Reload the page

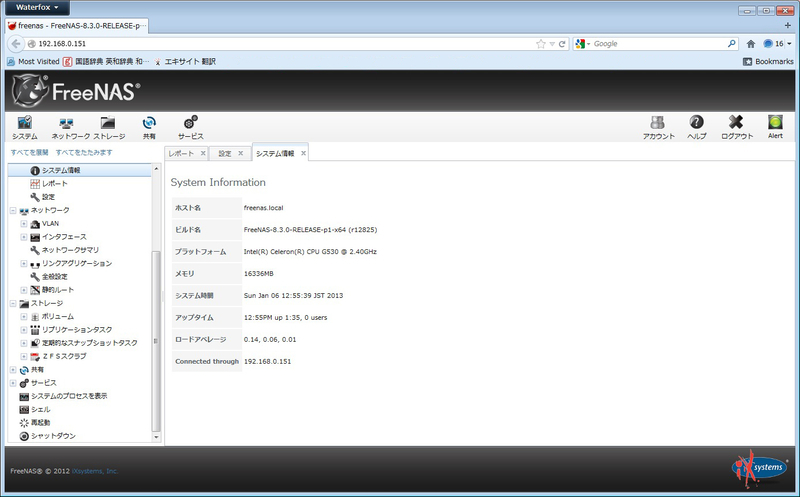(x=562, y=44)
